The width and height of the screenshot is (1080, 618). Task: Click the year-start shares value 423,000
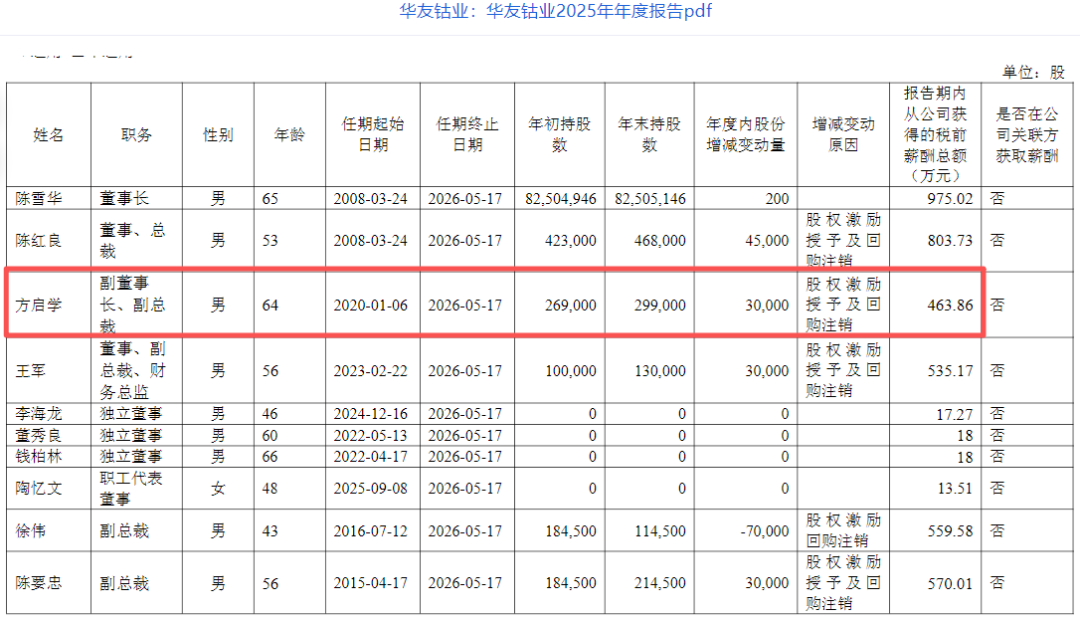point(571,240)
